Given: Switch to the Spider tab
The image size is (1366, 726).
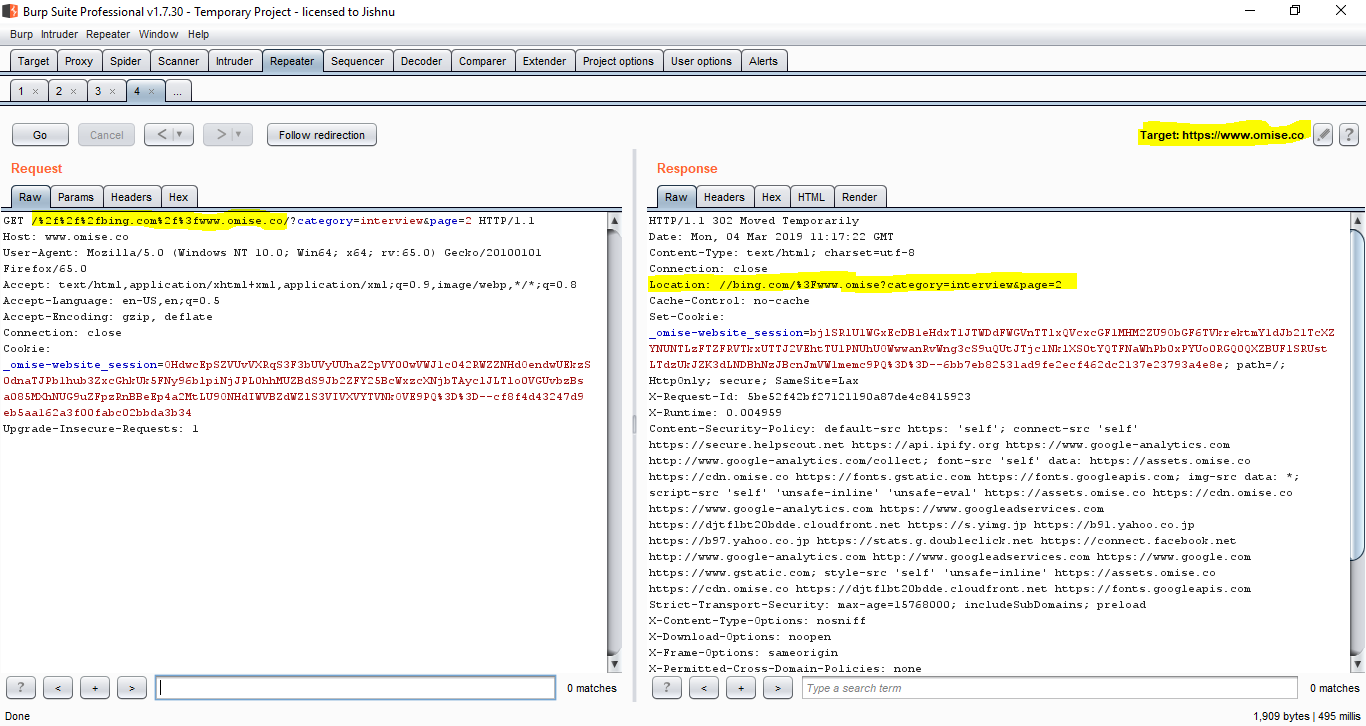Looking at the screenshot, I should point(125,61).
